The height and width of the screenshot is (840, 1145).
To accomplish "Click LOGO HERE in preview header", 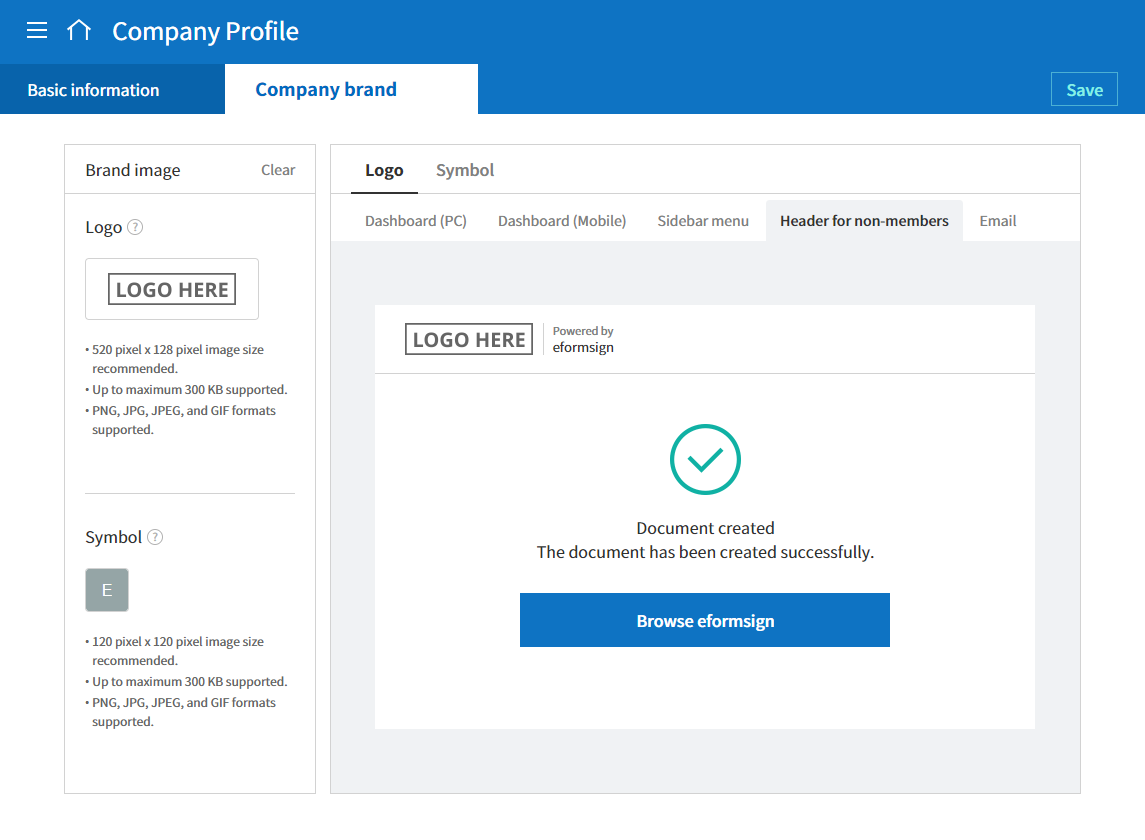I will coord(469,340).
